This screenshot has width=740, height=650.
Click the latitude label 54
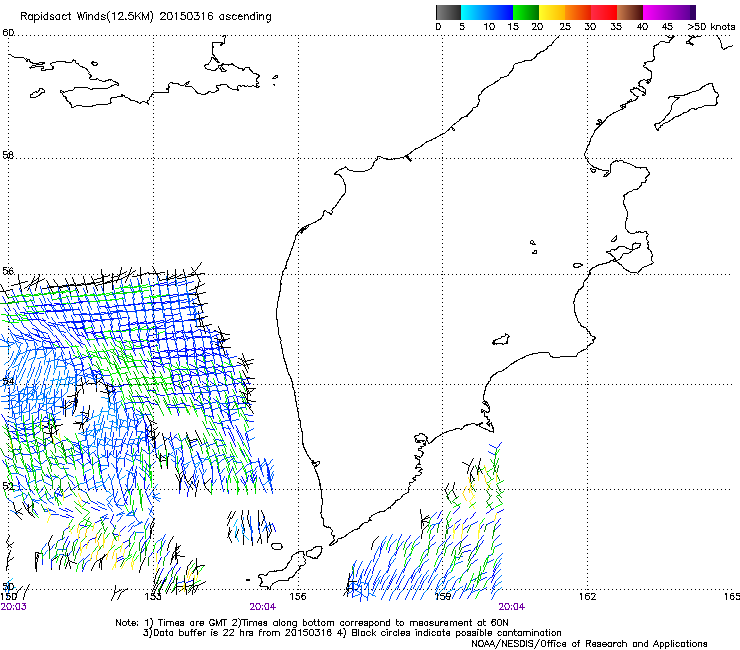click(x=8, y=381)
